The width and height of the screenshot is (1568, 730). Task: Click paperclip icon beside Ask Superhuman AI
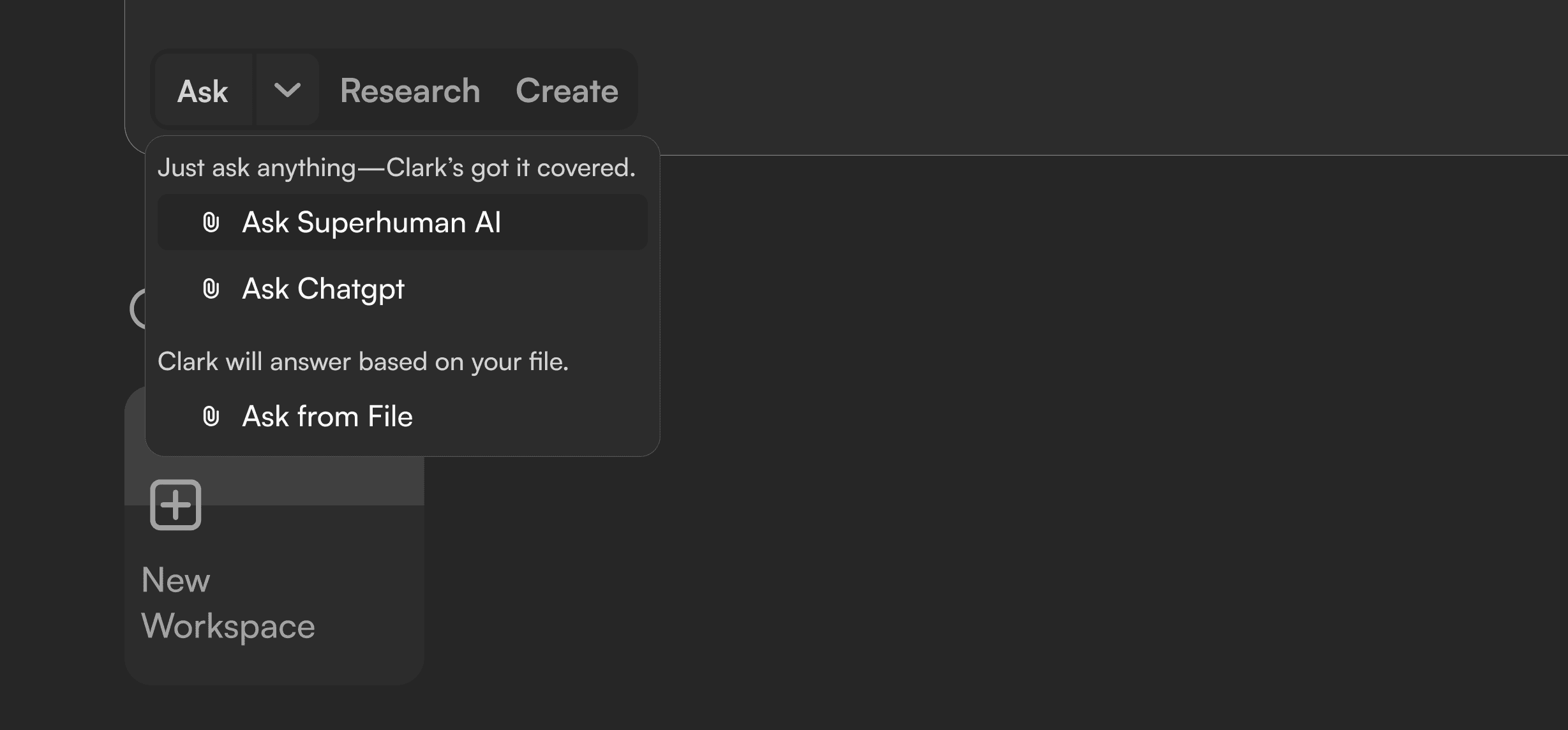point(211,223)
